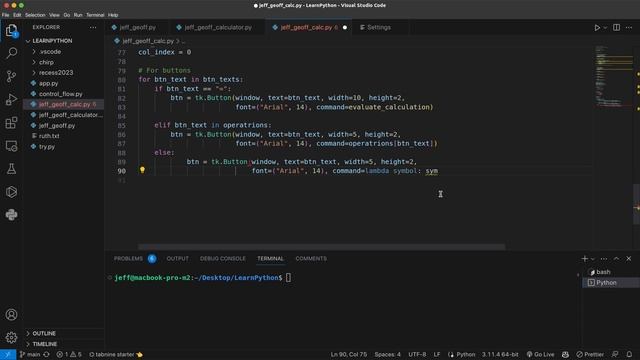Image resolution: width=640 pixels, height=360 pixels.
Task: Open the COMMENTS panel tab
Action: (x=311, y=259)
